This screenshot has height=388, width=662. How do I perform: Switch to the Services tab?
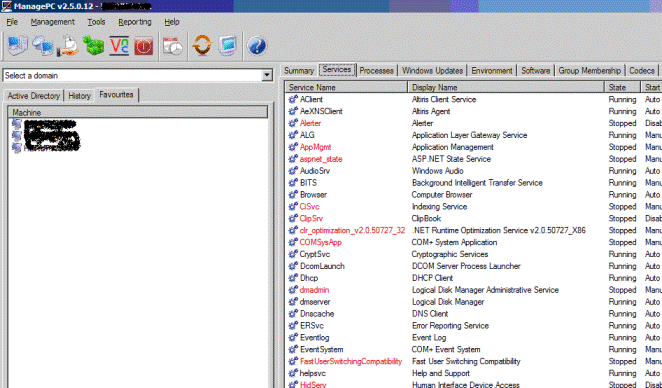(337, 70)
